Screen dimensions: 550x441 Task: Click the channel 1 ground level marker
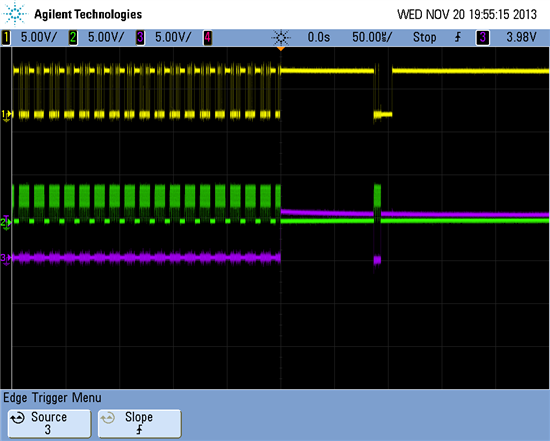click(x=6, y=115)
